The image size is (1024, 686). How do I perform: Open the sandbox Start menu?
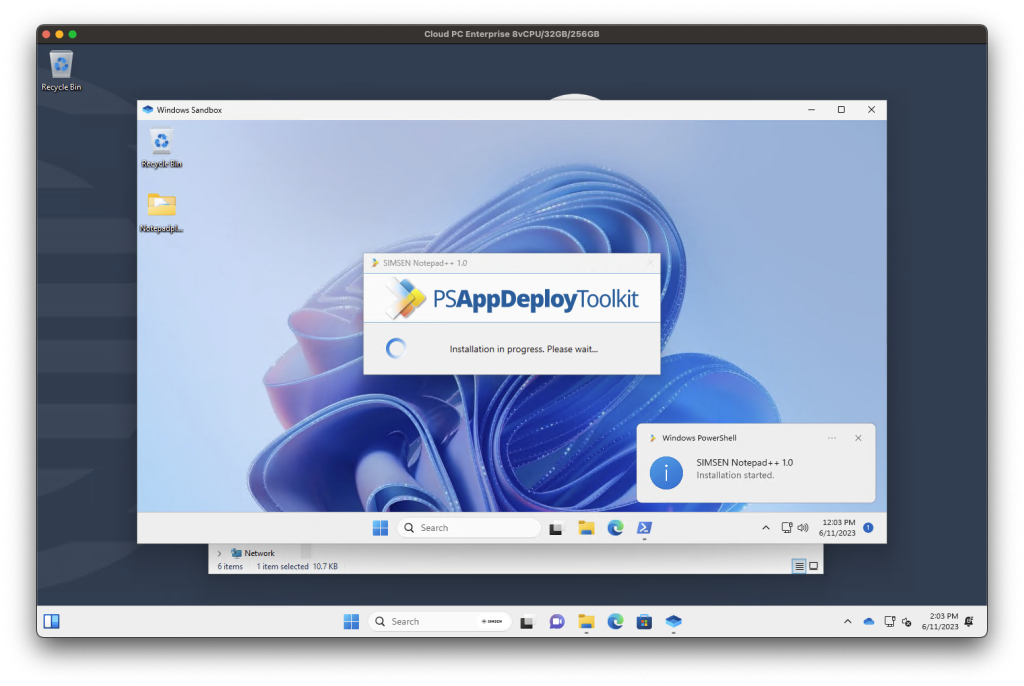pos(380,528)
